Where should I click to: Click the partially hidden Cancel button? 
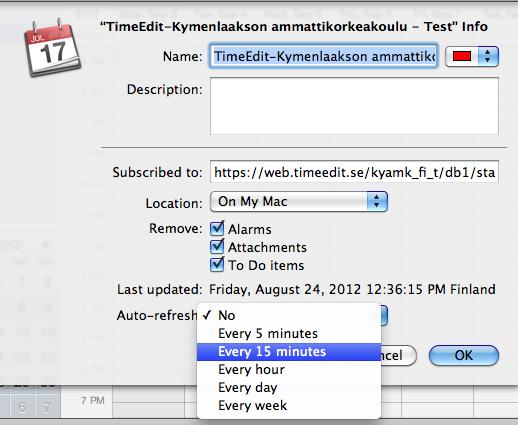[398, 355]
